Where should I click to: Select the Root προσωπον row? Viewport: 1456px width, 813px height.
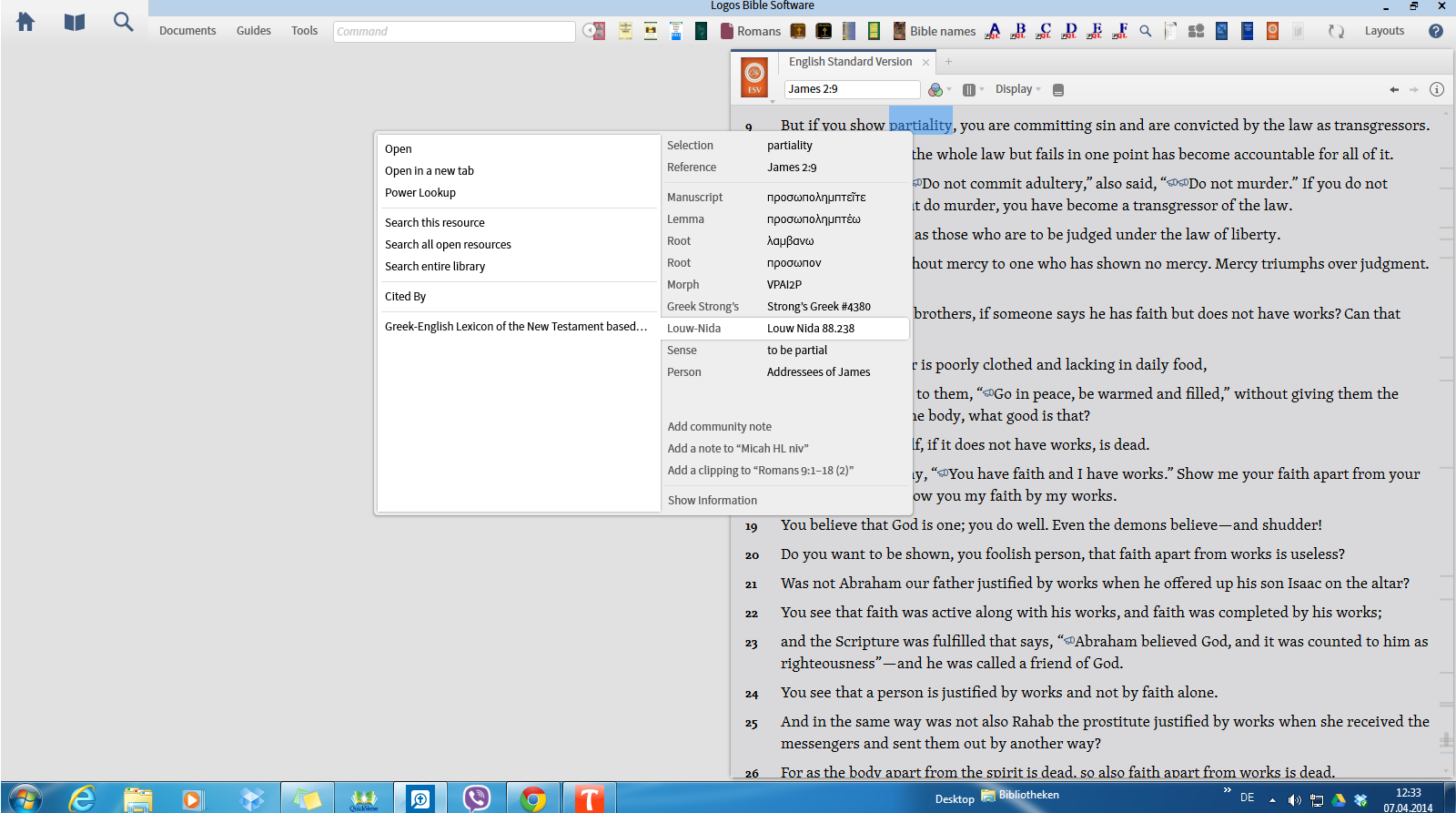[786, 263]
